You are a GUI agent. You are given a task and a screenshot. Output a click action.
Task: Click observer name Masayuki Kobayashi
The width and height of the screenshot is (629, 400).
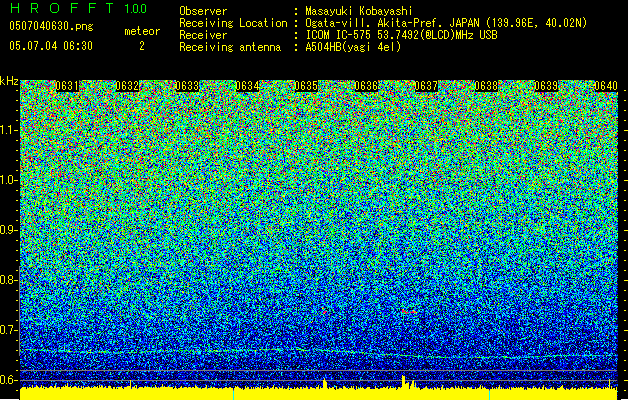coord(358,11)
